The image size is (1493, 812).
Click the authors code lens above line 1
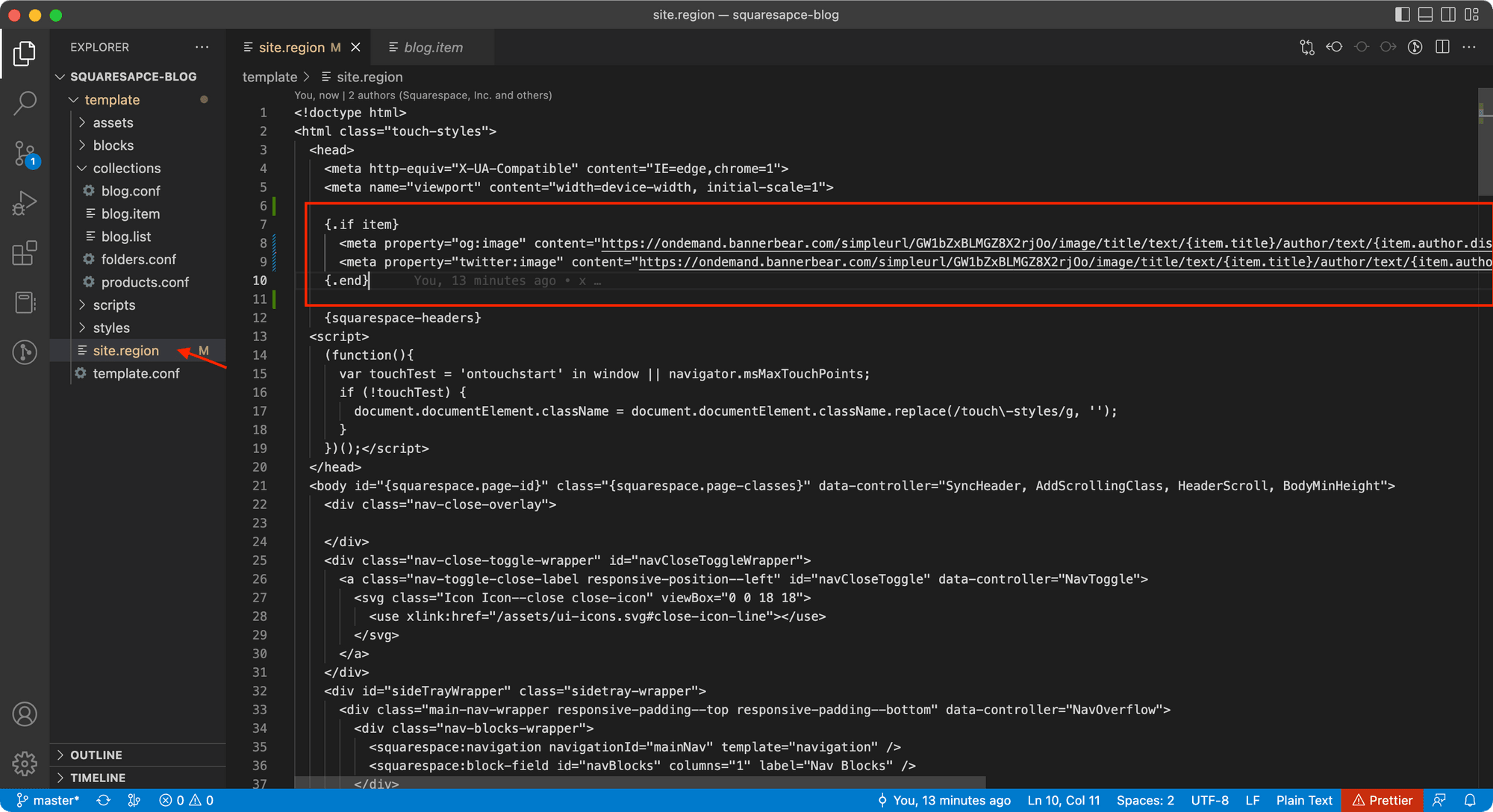(423, 95)
